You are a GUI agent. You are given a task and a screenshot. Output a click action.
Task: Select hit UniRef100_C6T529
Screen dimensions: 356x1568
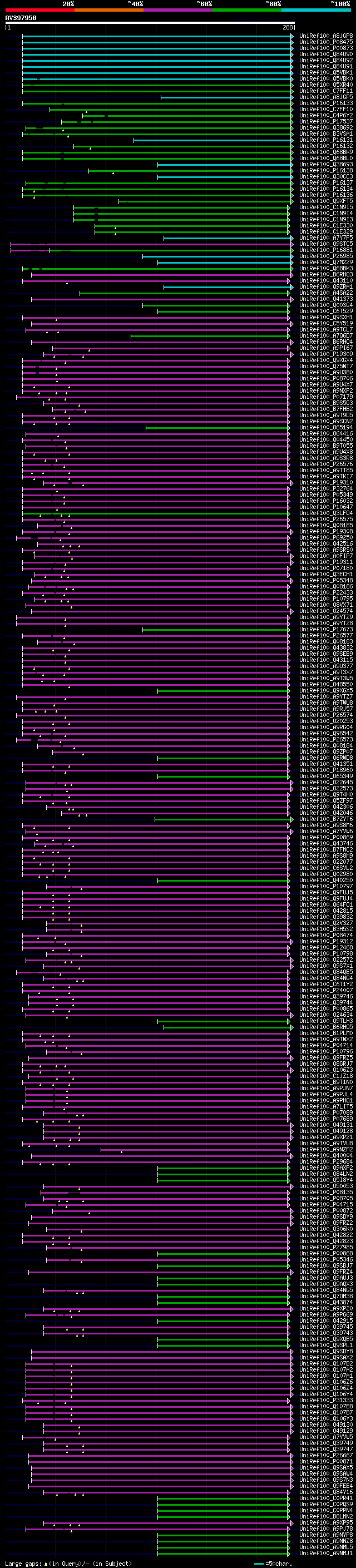(326, 311)
